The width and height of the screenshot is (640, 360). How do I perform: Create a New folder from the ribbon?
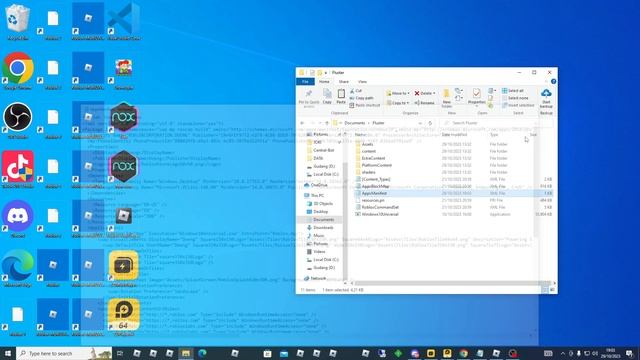[x=447, y=98]
